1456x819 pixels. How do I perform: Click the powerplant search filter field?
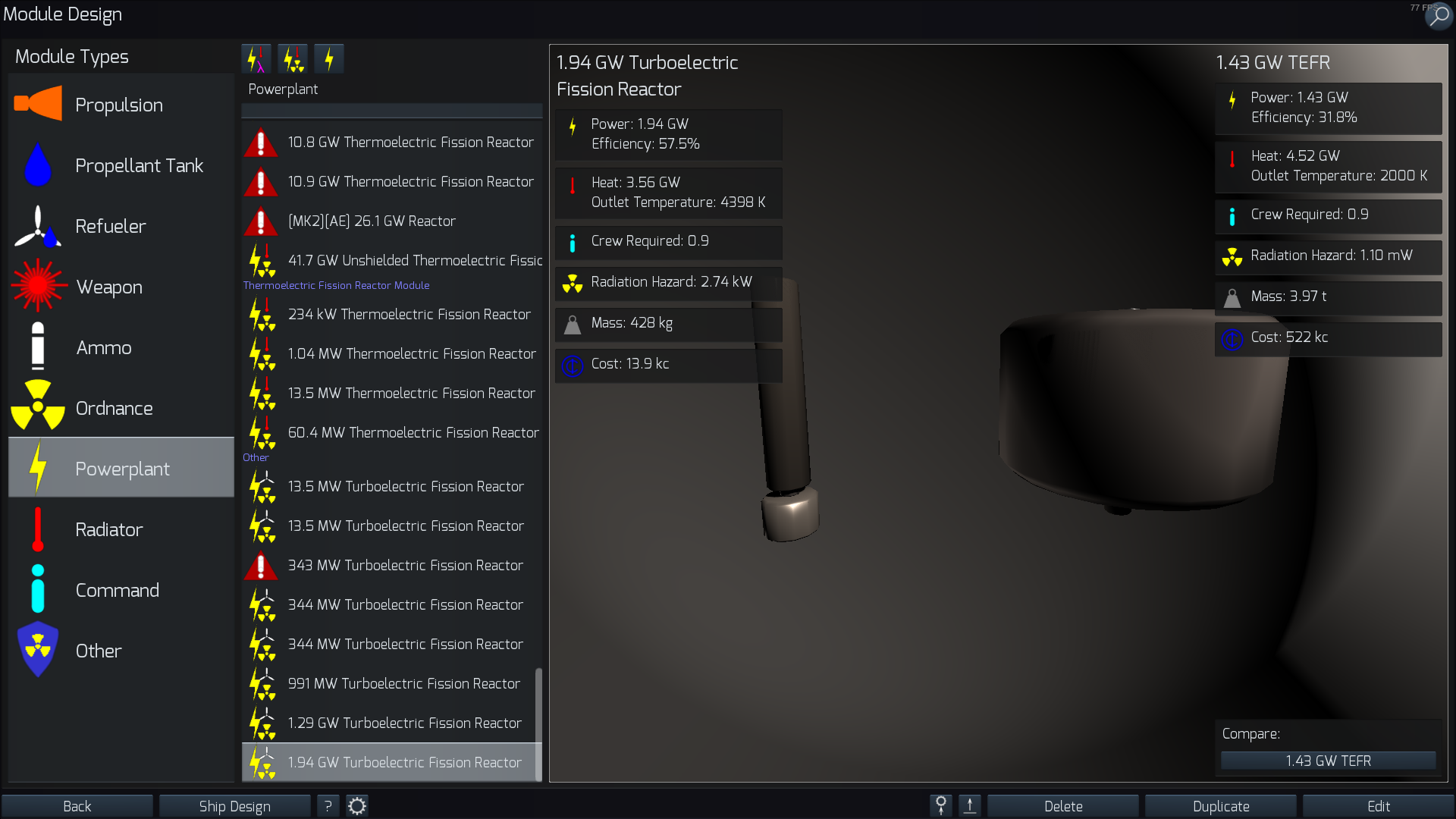click(x=391, y=111)
